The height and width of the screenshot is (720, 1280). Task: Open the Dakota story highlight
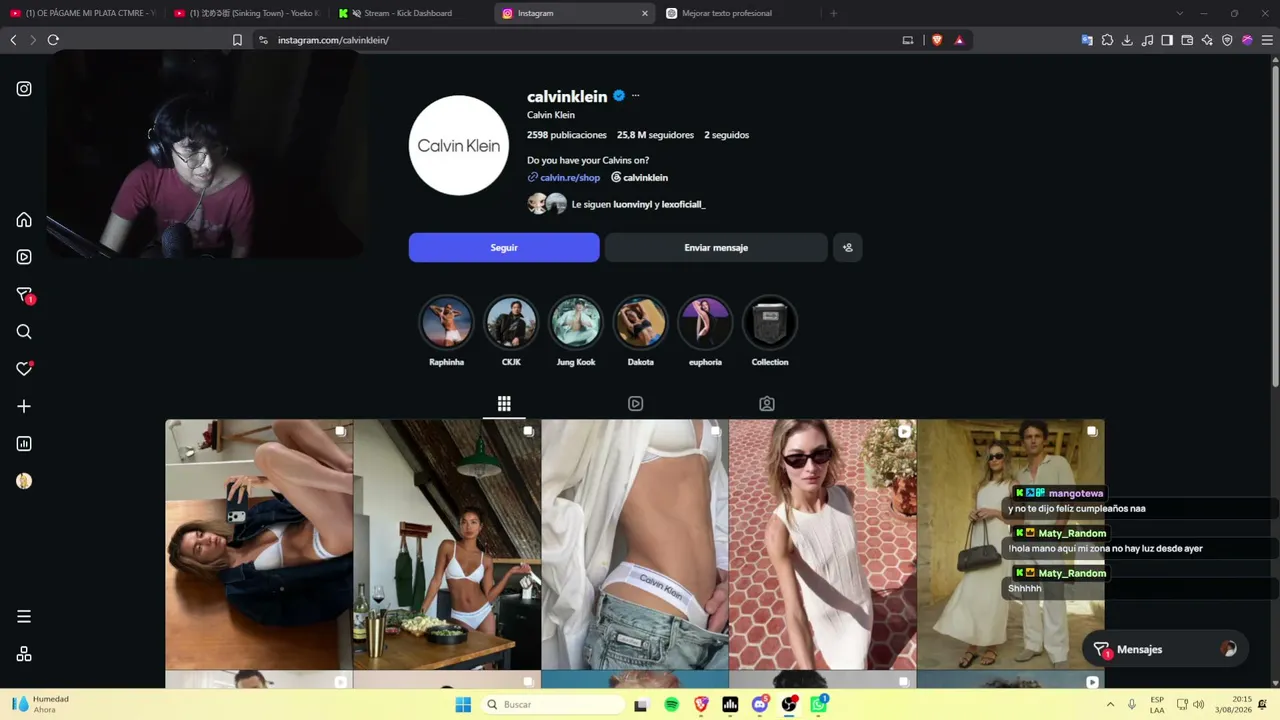click(640, 323)
